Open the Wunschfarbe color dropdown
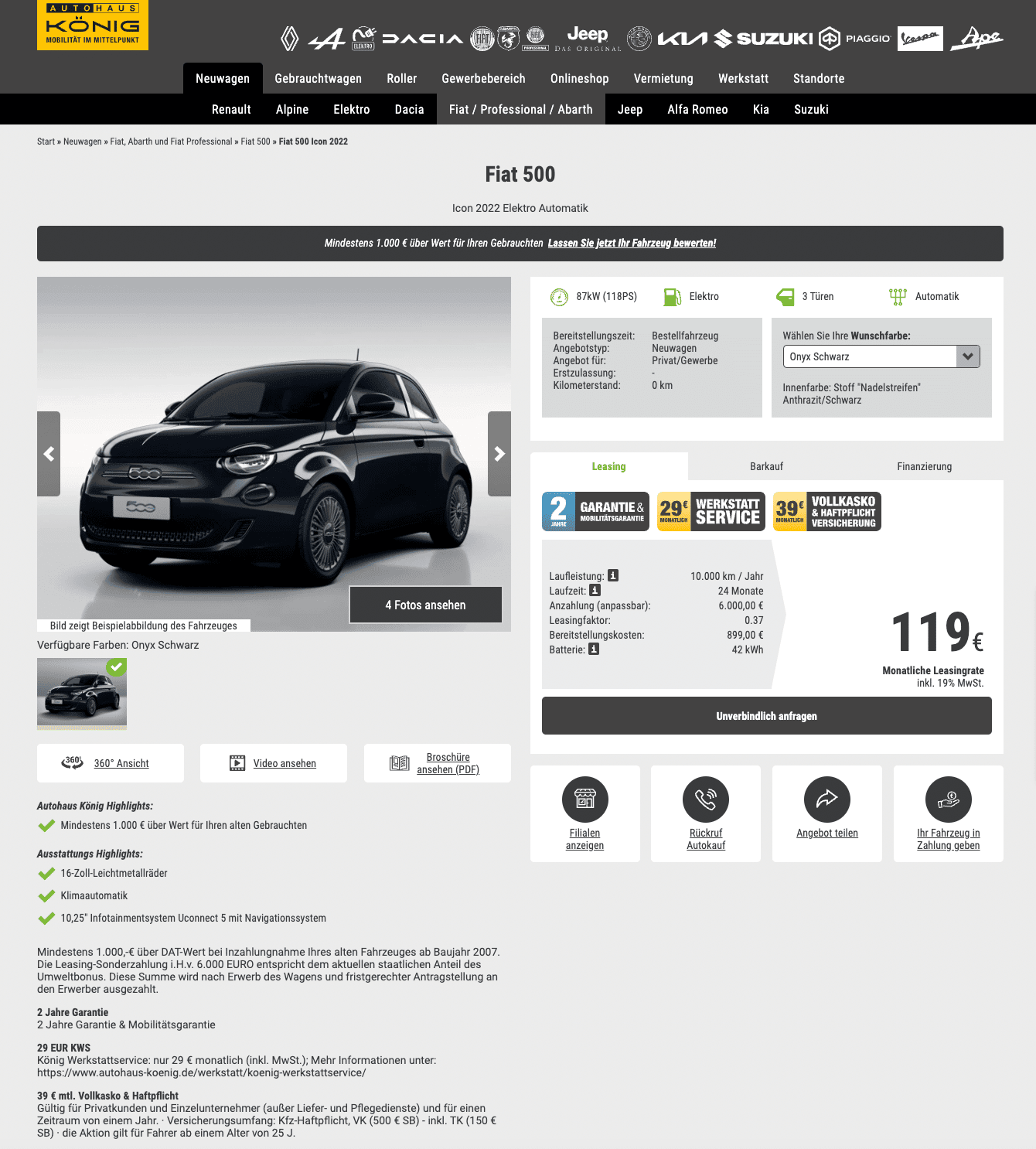Screen dimensions: 1036x1149 (881, 356)
